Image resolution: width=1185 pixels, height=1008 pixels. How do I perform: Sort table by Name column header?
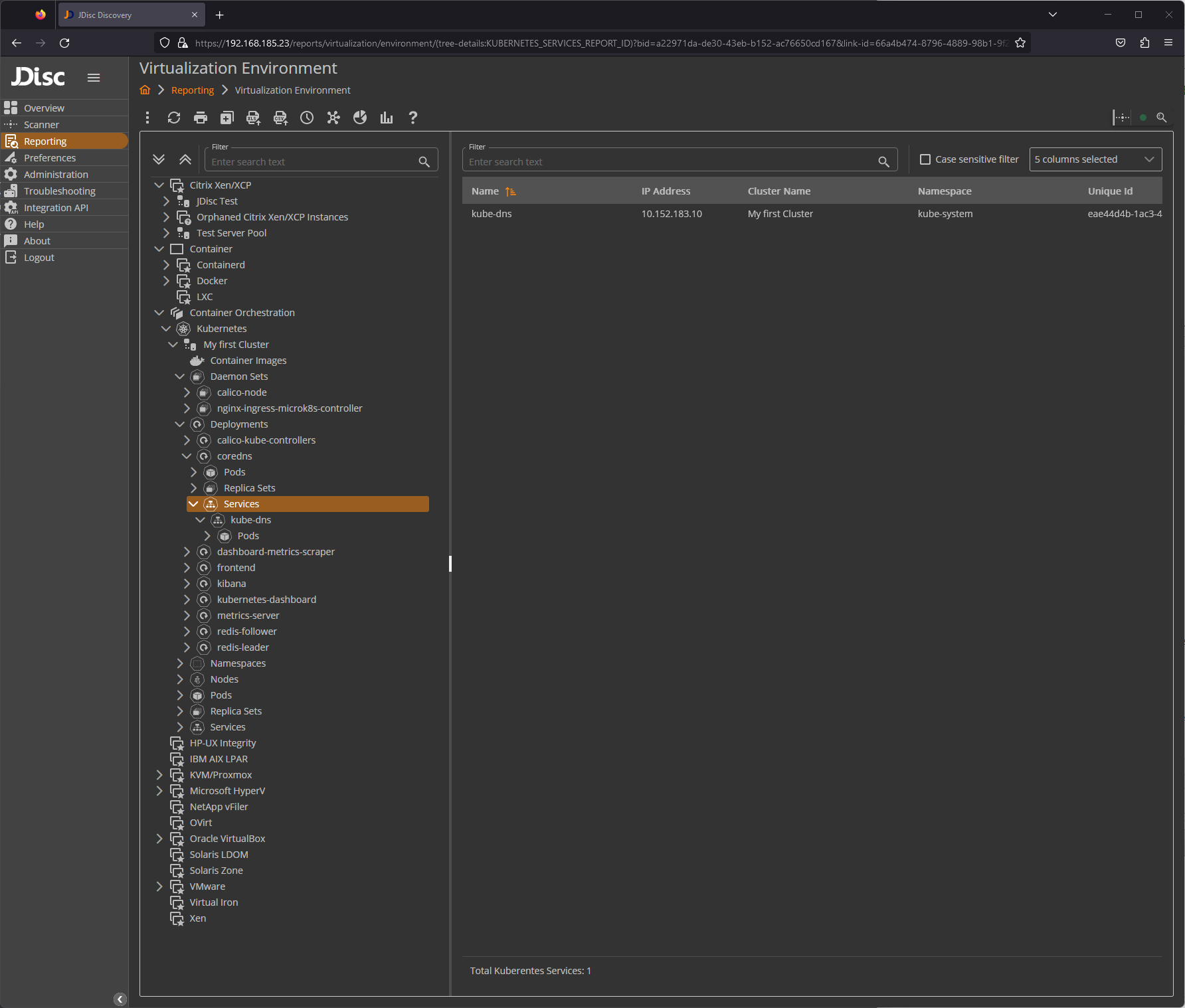pos(485,191)
